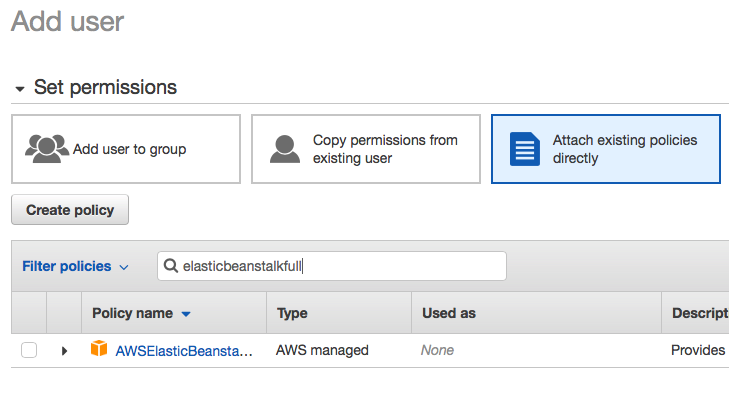This screenshot has height=401, width=729.
Task: Choose Copy permissions from existing user text
Action: [x=385, y=149]
